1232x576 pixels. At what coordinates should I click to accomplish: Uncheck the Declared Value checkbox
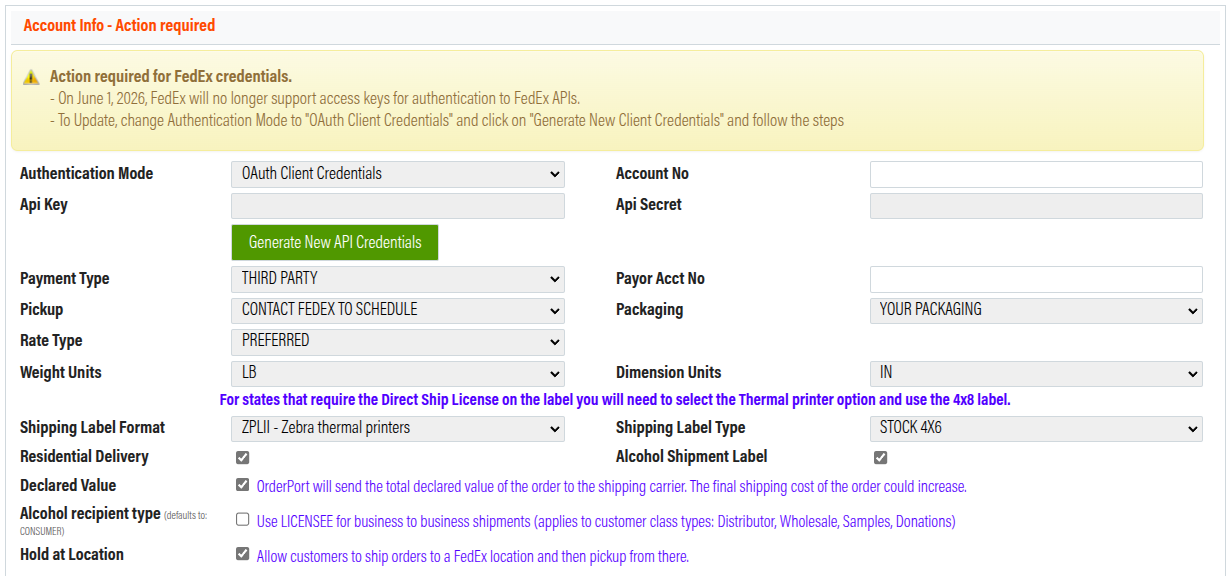click(x=242, y=485)
